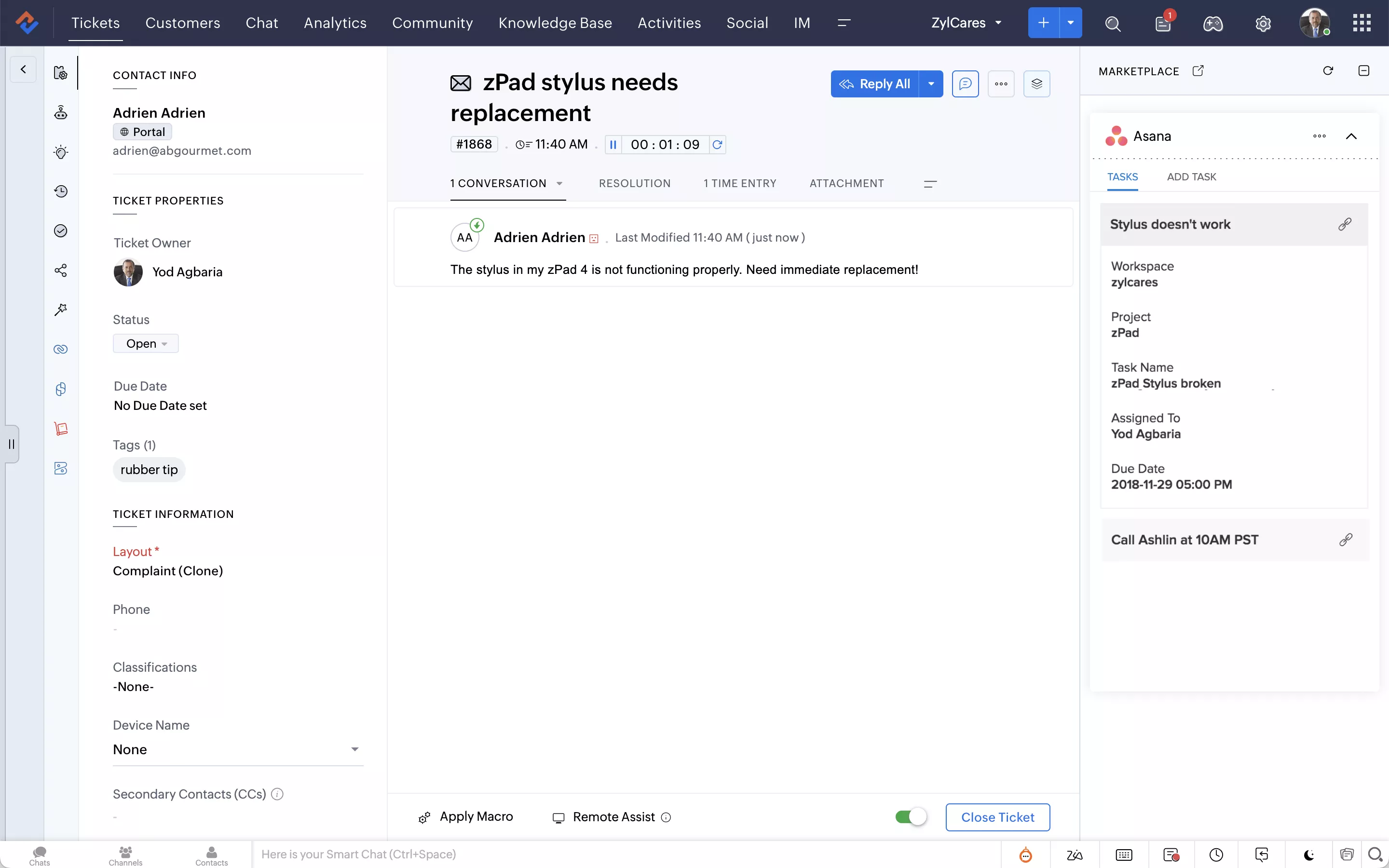The height and width of the screenshot is (868, 1389).
Task: Collapse the Asana widget chevron
Action: 1351,136
